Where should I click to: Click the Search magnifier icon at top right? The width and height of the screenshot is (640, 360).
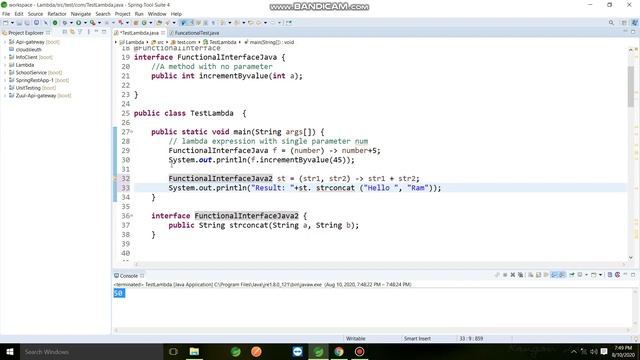pyautogui.click(x=611, y=23)
